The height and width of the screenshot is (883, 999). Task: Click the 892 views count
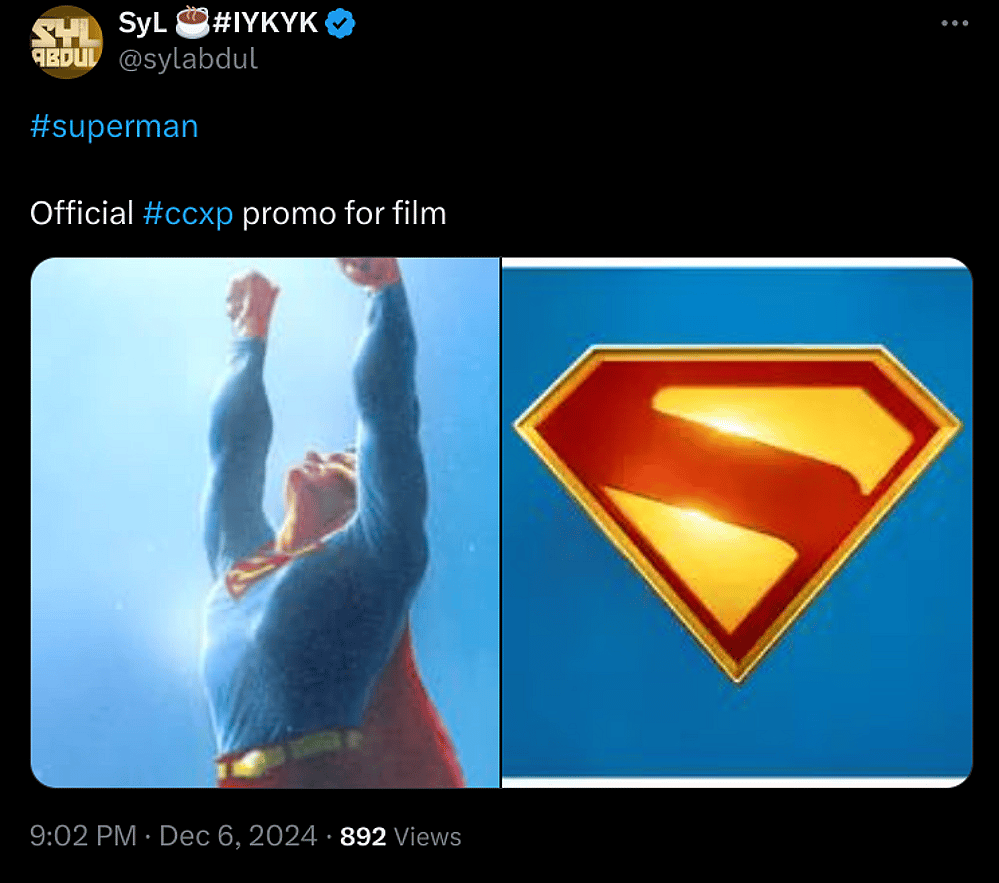point(360,837)
